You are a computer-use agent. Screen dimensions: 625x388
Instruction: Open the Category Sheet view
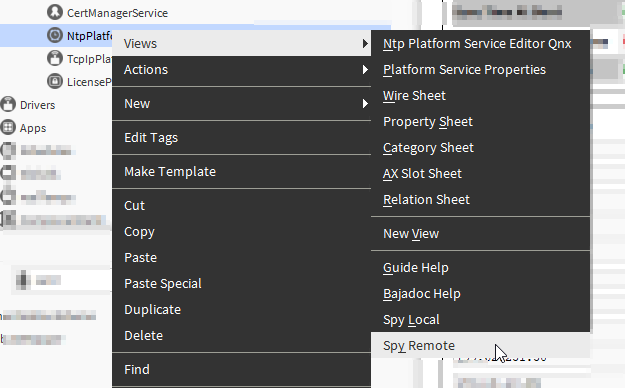480,148
